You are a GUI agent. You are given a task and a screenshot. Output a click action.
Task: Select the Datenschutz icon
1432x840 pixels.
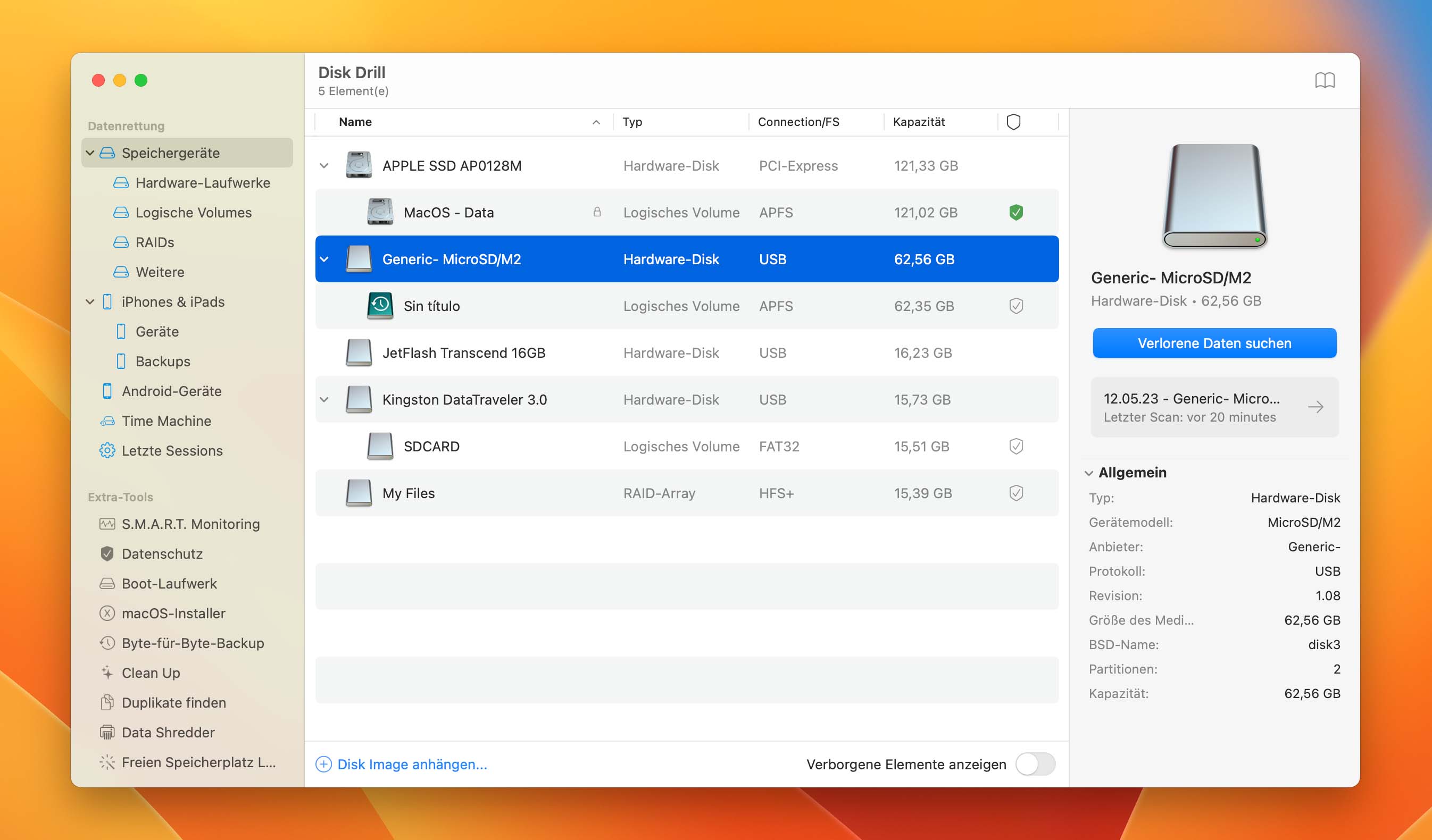107,553
